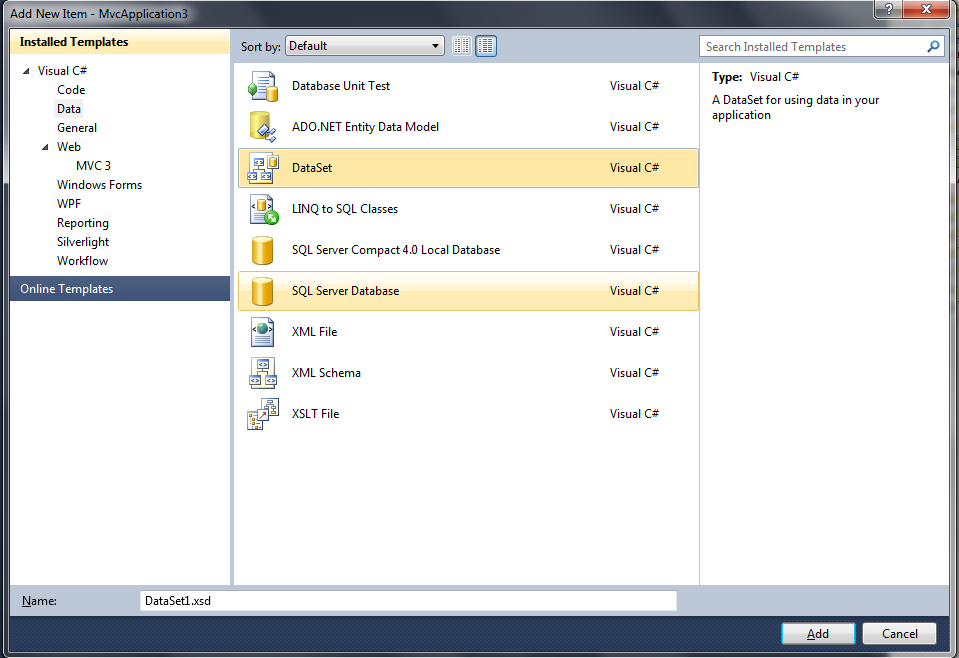The image size is (959, 658).
Task: Select the WPF category
Action: (x=69, y=204)
